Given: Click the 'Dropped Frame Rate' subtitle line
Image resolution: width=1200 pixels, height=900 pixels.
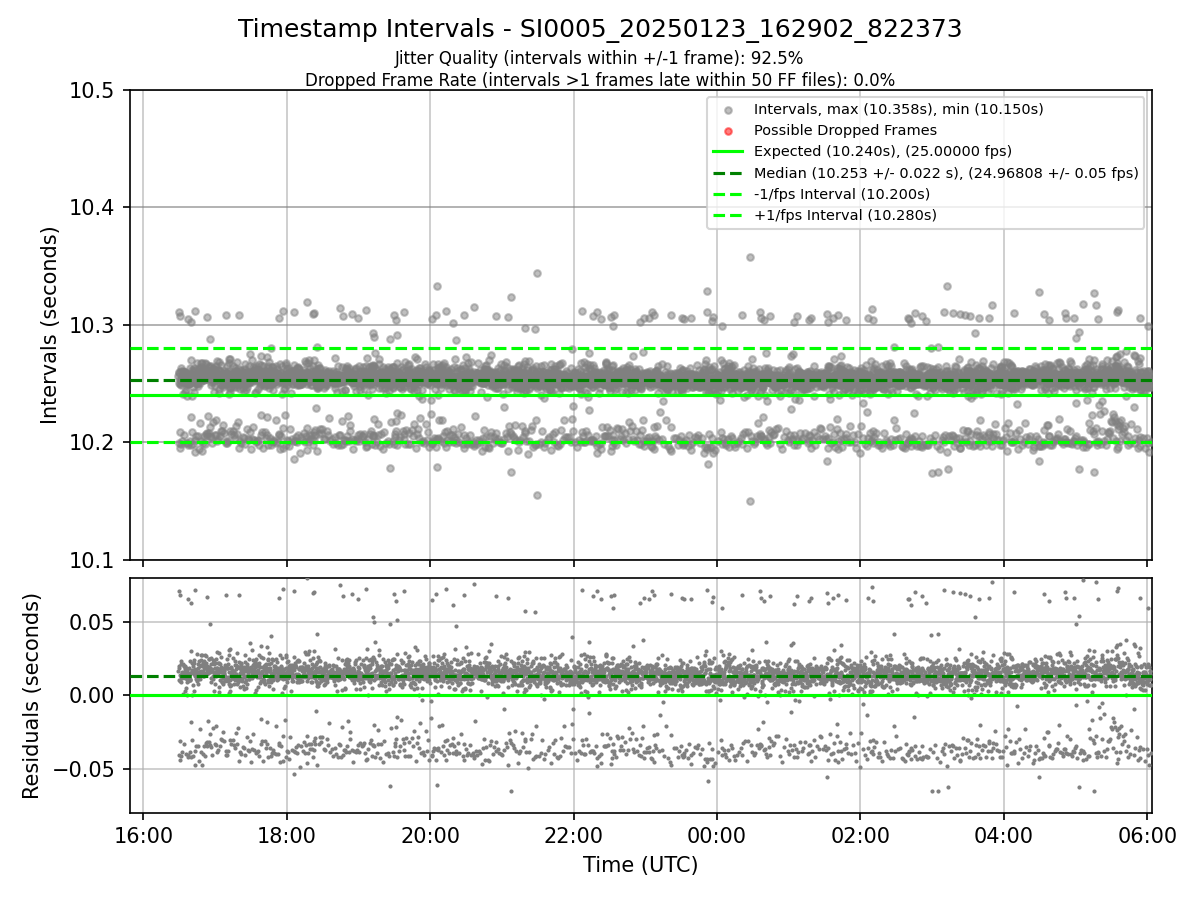Looking at the screenshot, I should click(600, 80).
